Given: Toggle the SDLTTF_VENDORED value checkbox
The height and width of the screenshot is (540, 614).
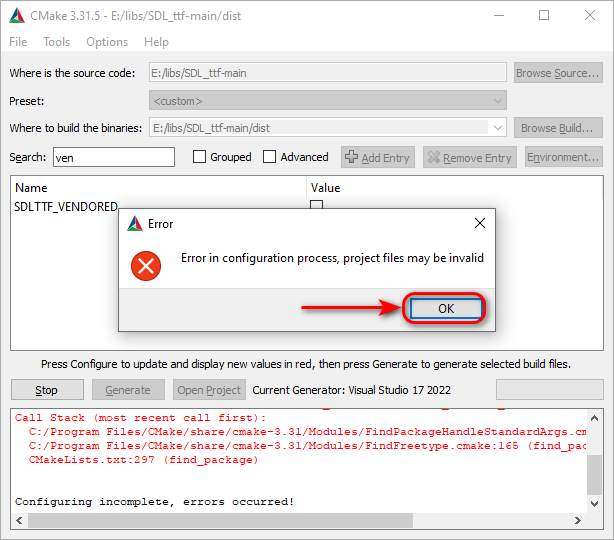Looking at the screenshot, I should pyautogui.click(x=316, y=205).
